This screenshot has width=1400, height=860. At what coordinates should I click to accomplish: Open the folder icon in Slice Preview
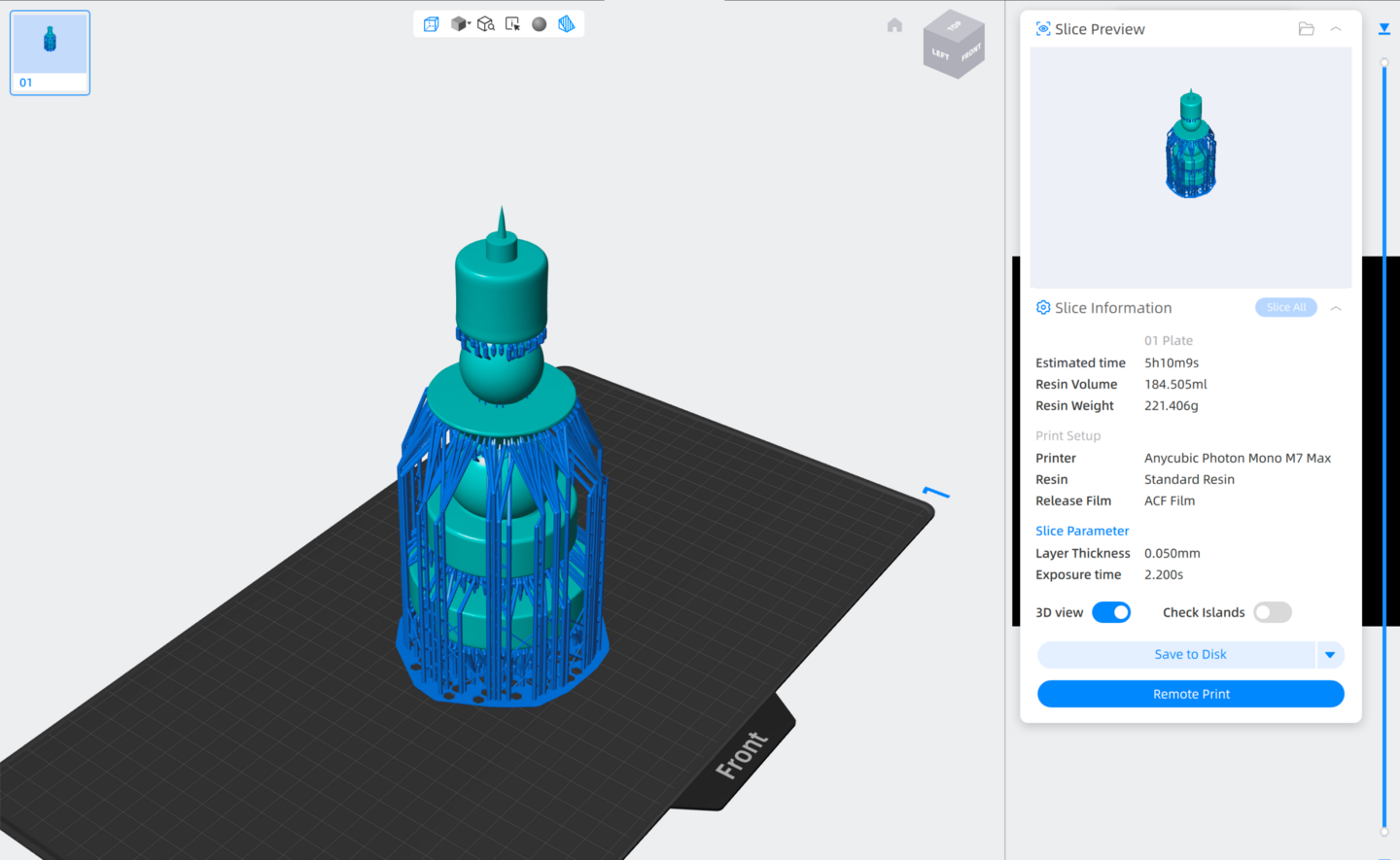click(1306, 29)
